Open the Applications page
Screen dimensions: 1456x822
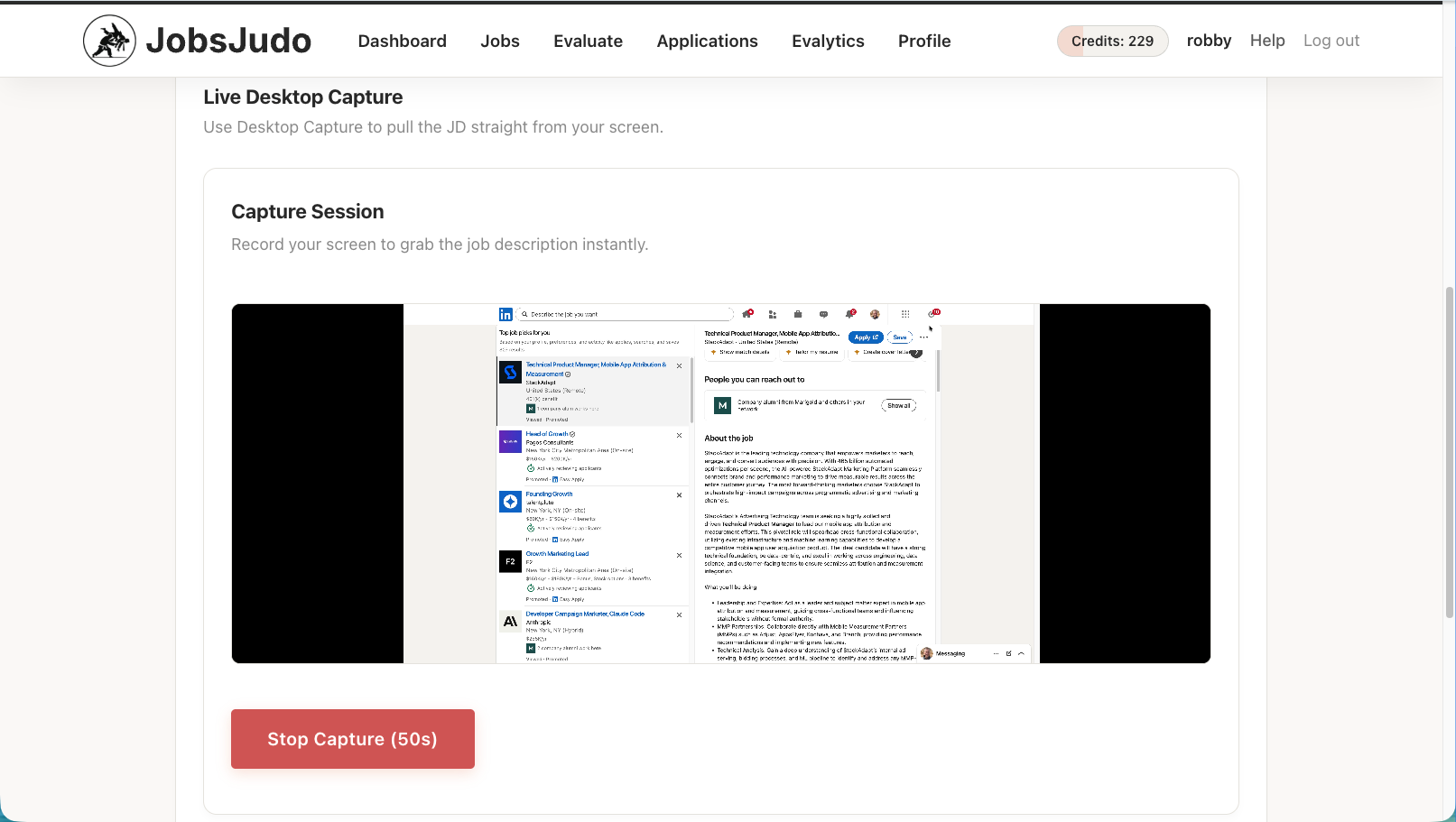(707, 41)
